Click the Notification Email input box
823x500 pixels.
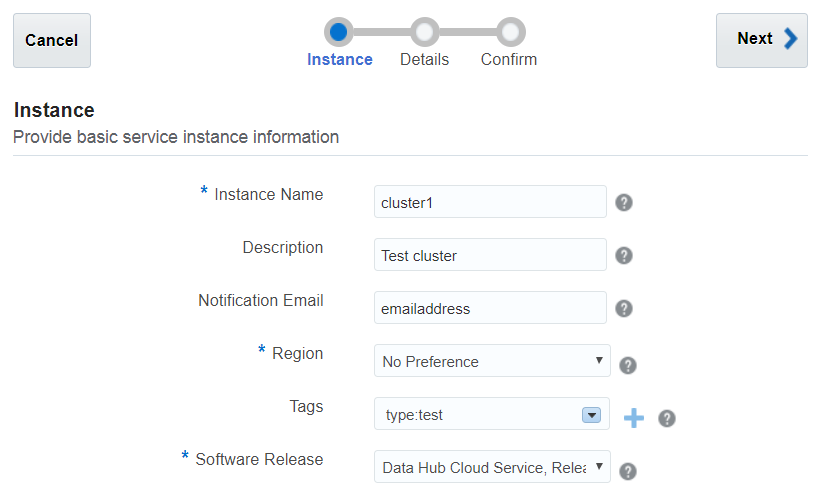pos(490,308)
